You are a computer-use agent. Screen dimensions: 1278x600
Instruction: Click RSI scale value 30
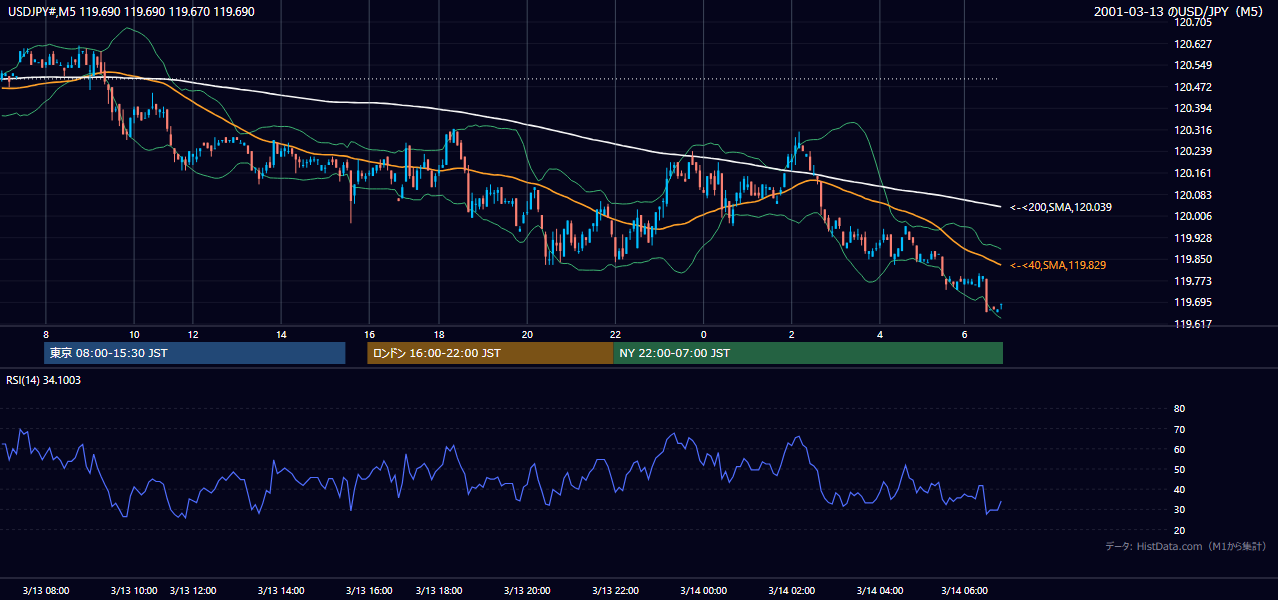coord(1179,510)
